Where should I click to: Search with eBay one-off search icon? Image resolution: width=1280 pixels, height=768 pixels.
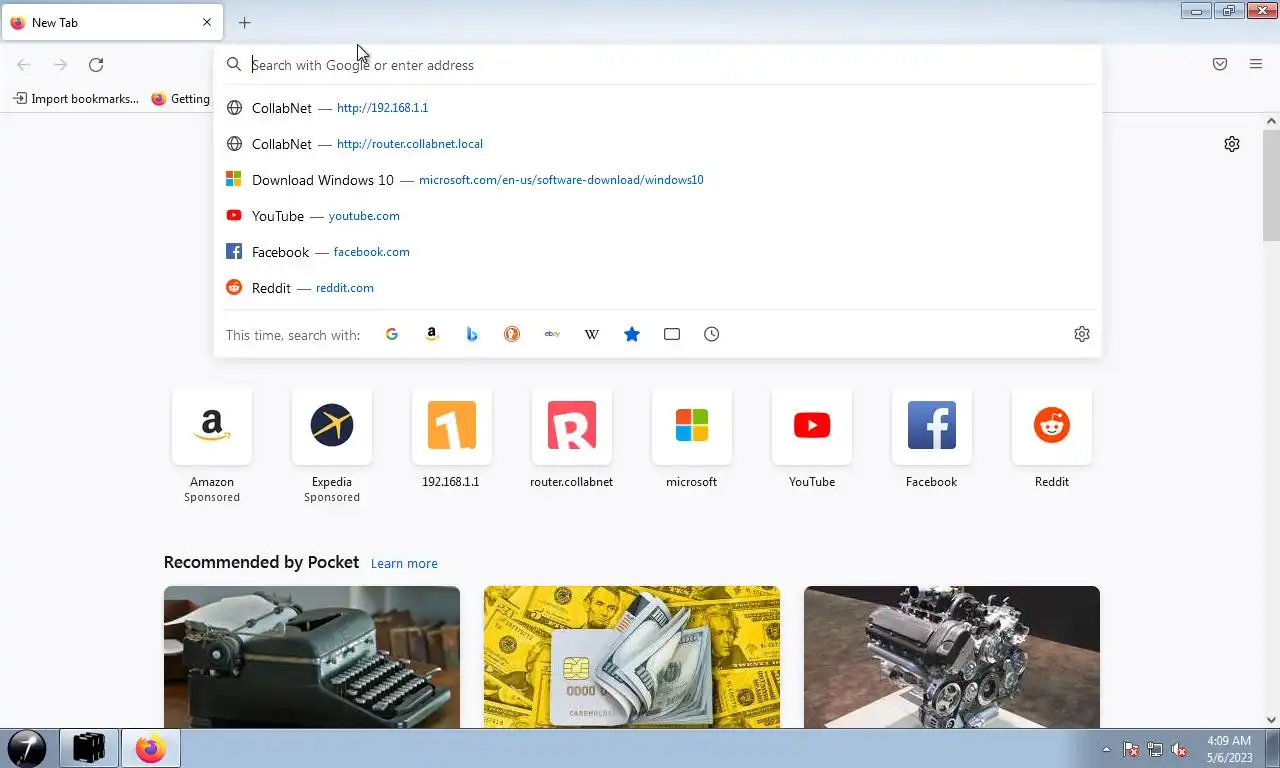[552, 334]
